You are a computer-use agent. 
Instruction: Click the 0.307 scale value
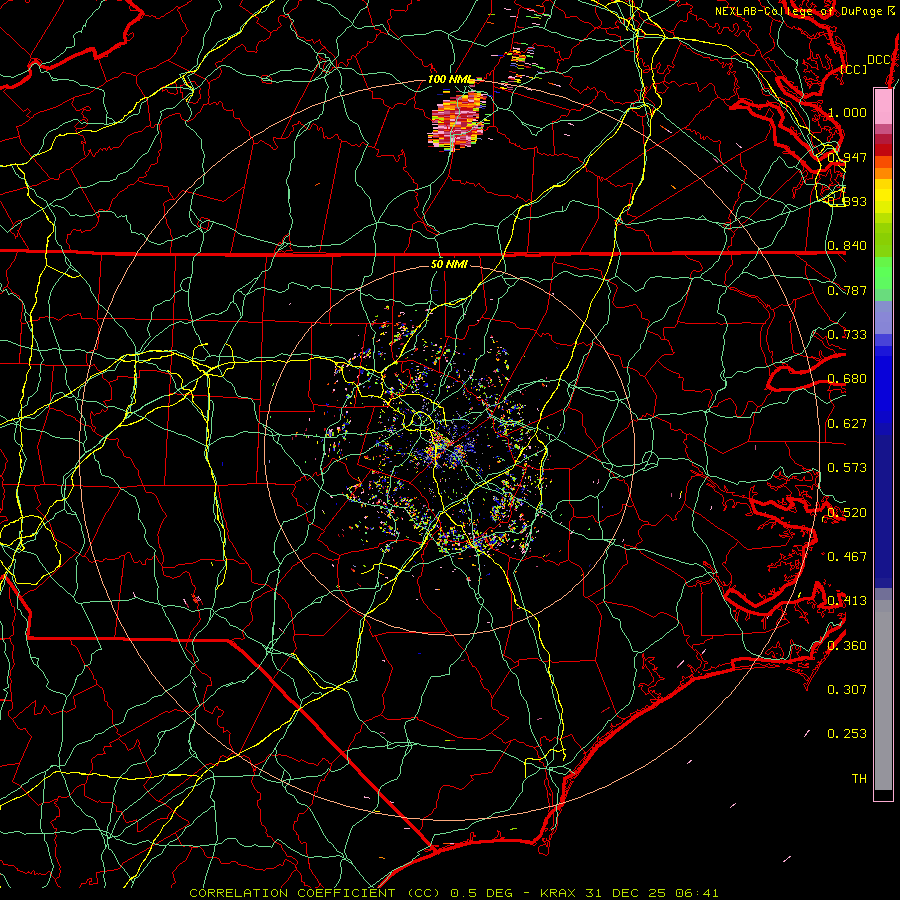pyautogui.click(x=847, y=690)
